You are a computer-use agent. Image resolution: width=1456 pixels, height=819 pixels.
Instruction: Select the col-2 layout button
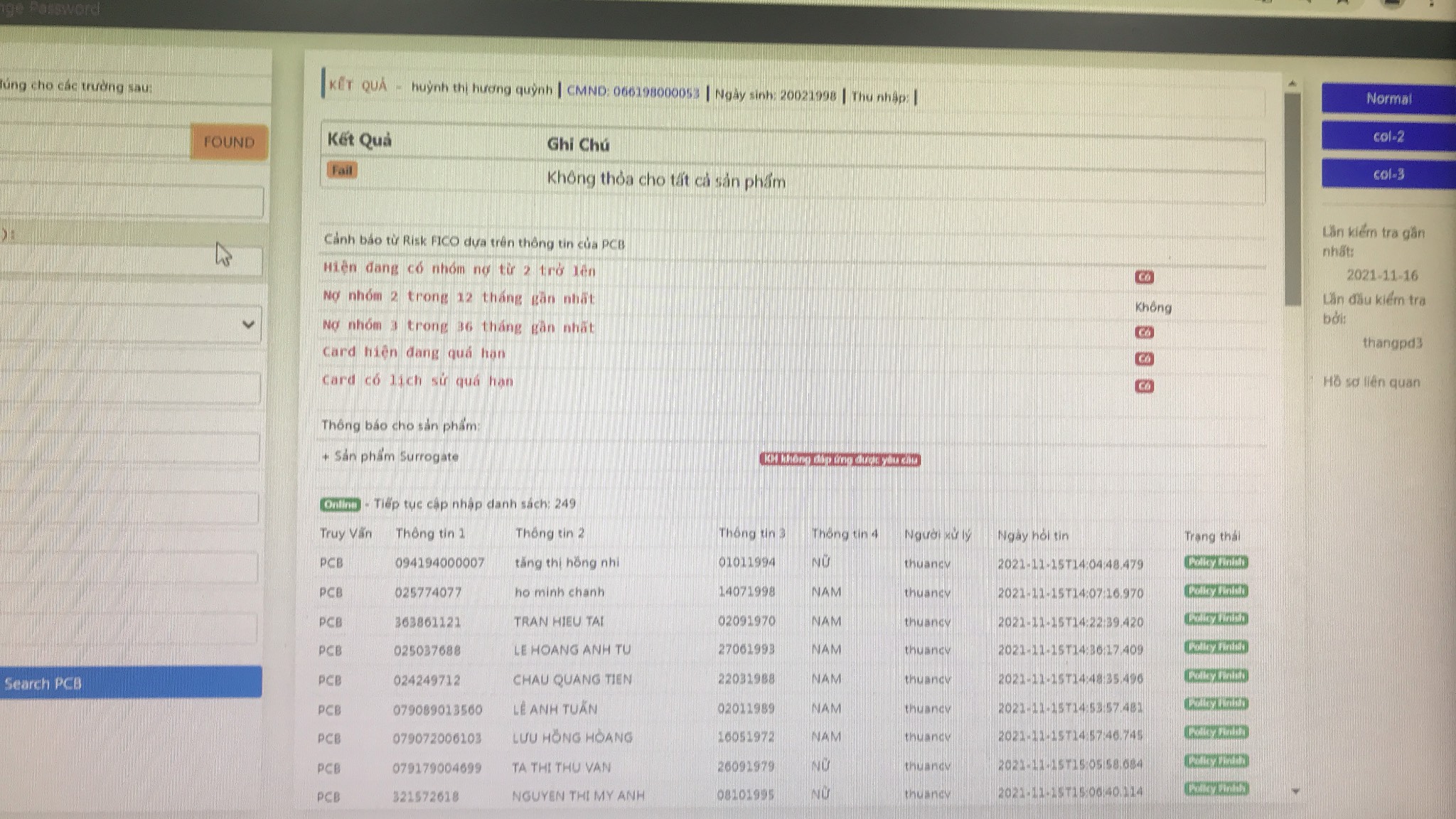click(1388, 136)
